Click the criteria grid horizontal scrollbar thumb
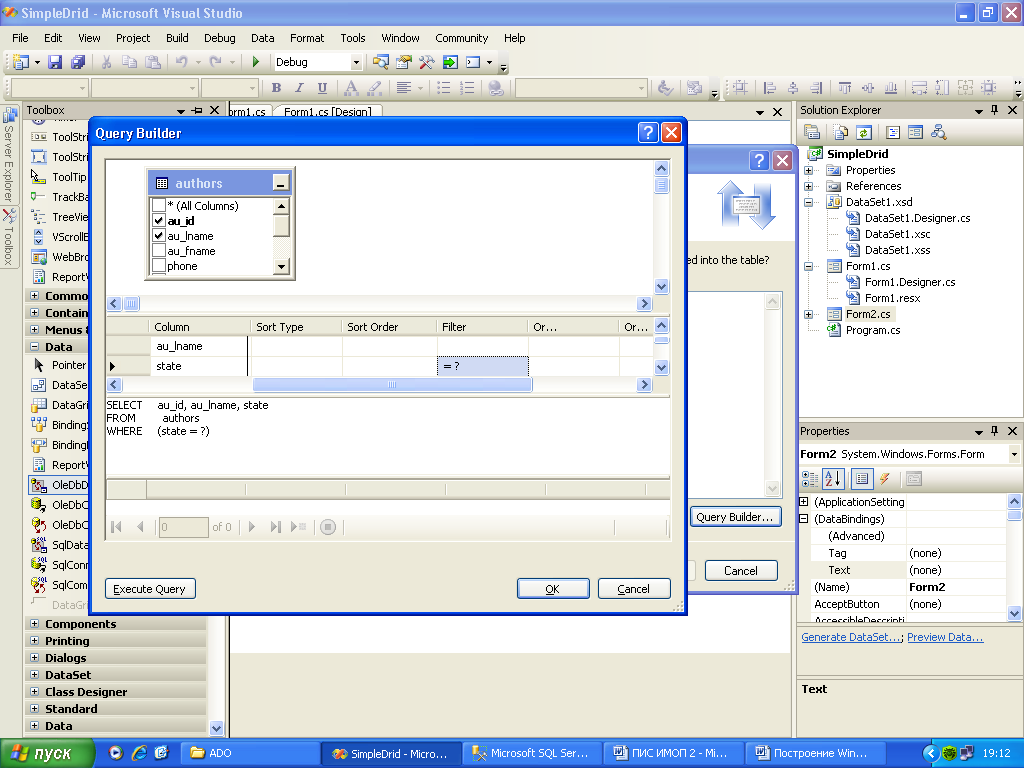The image size is (1024, 768). [x=392, y=385]
